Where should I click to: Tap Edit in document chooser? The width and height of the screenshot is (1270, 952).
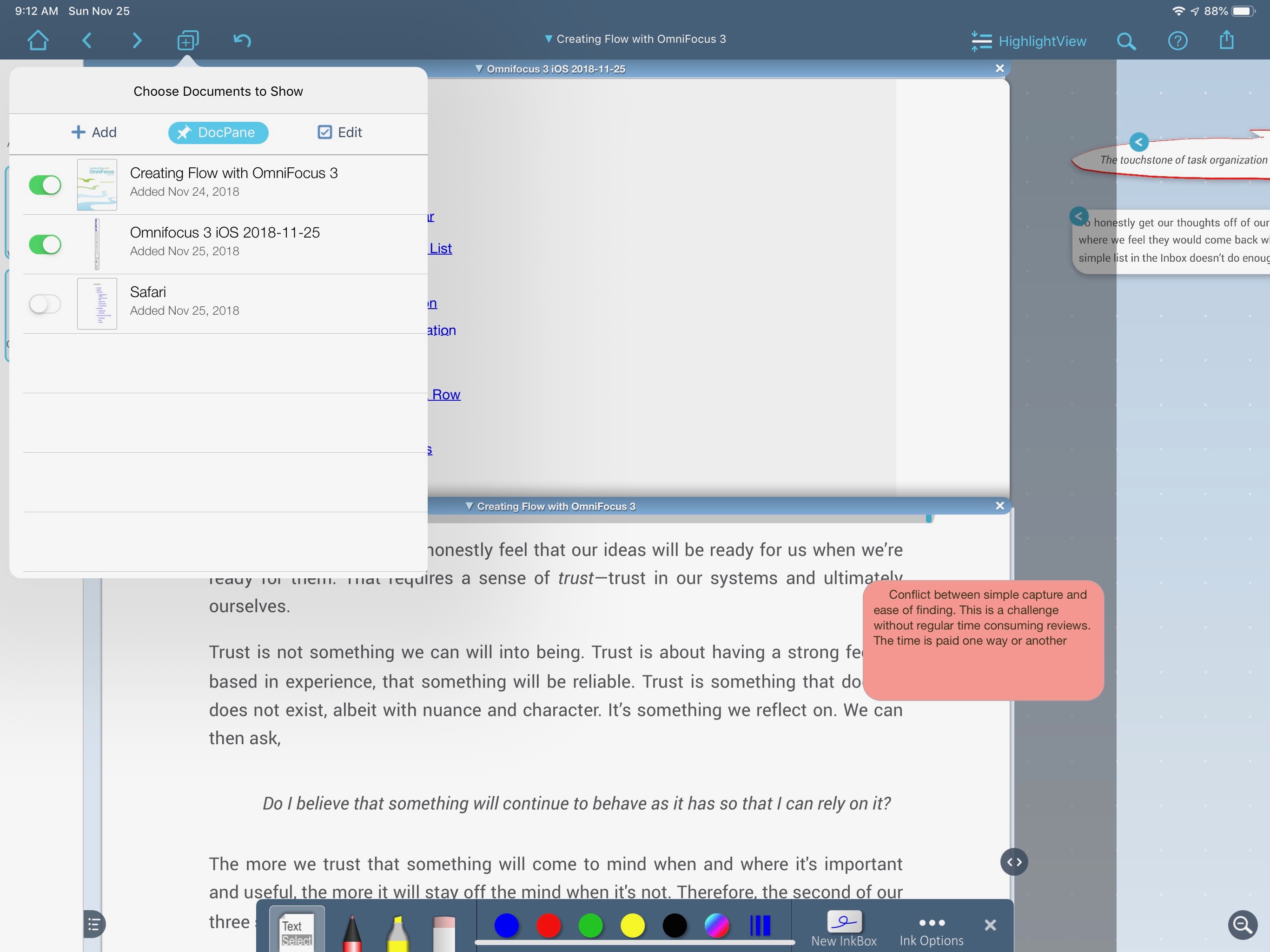(x=340, y=132)
